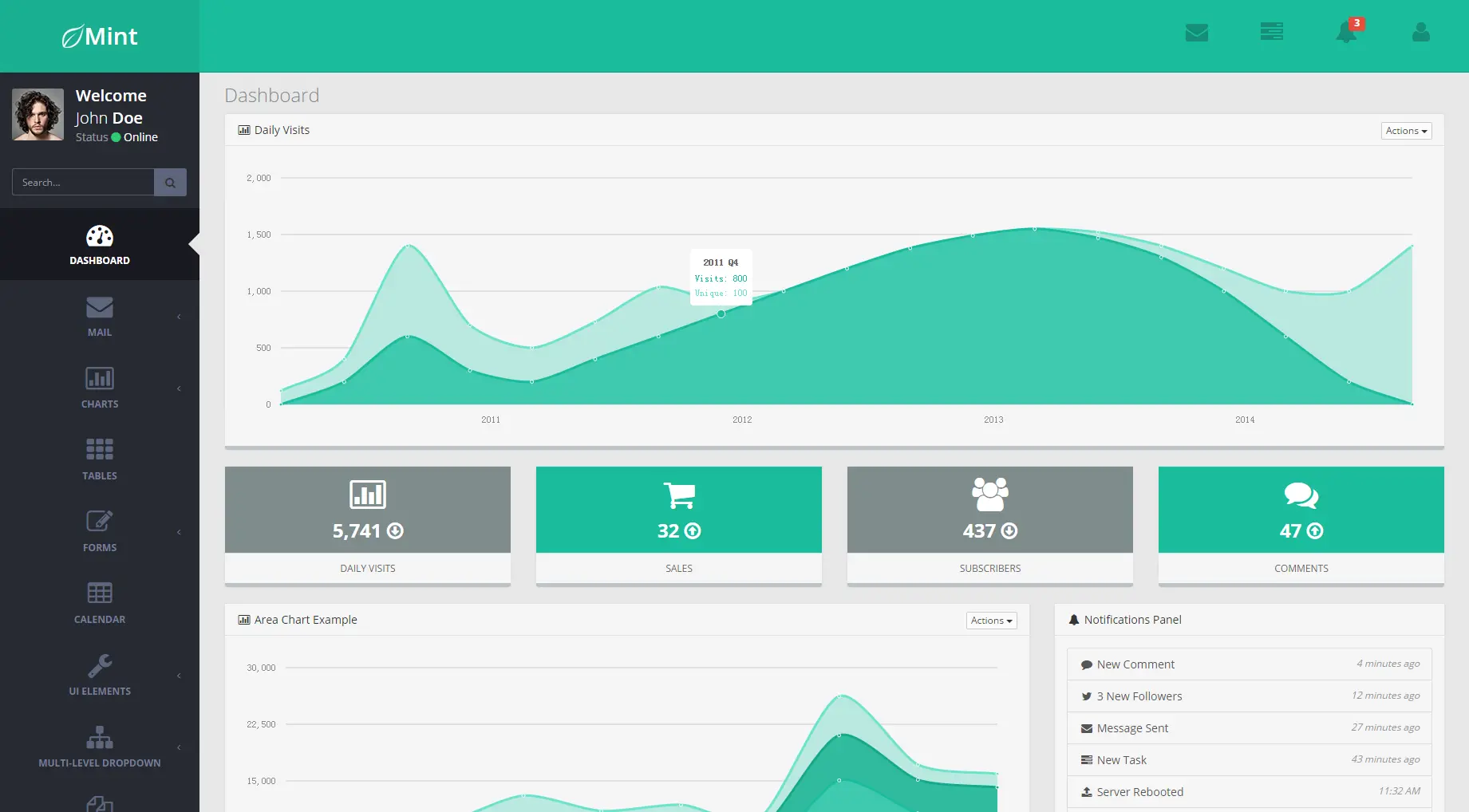Open the Forms pencil icon in sidebar
This screenshot has width=1469, height=812.
pos(100,521)
